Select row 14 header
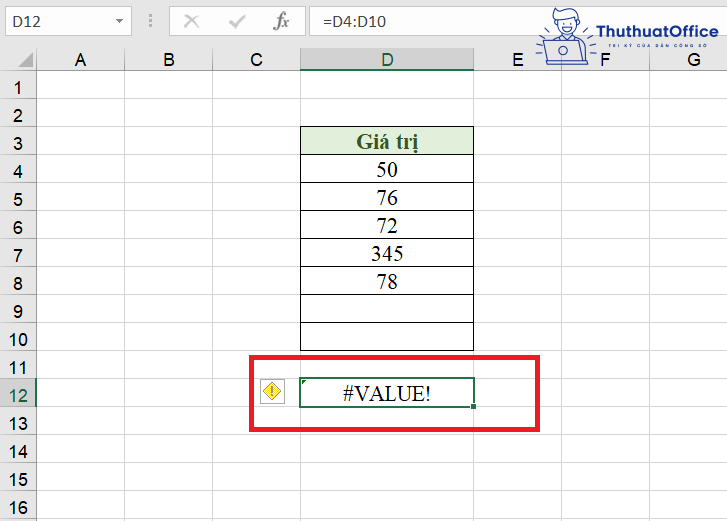 coord(18,451)
